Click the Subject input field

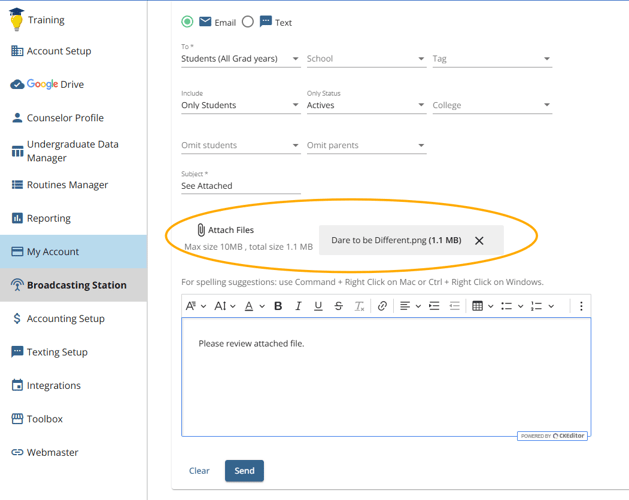(240, 186)
